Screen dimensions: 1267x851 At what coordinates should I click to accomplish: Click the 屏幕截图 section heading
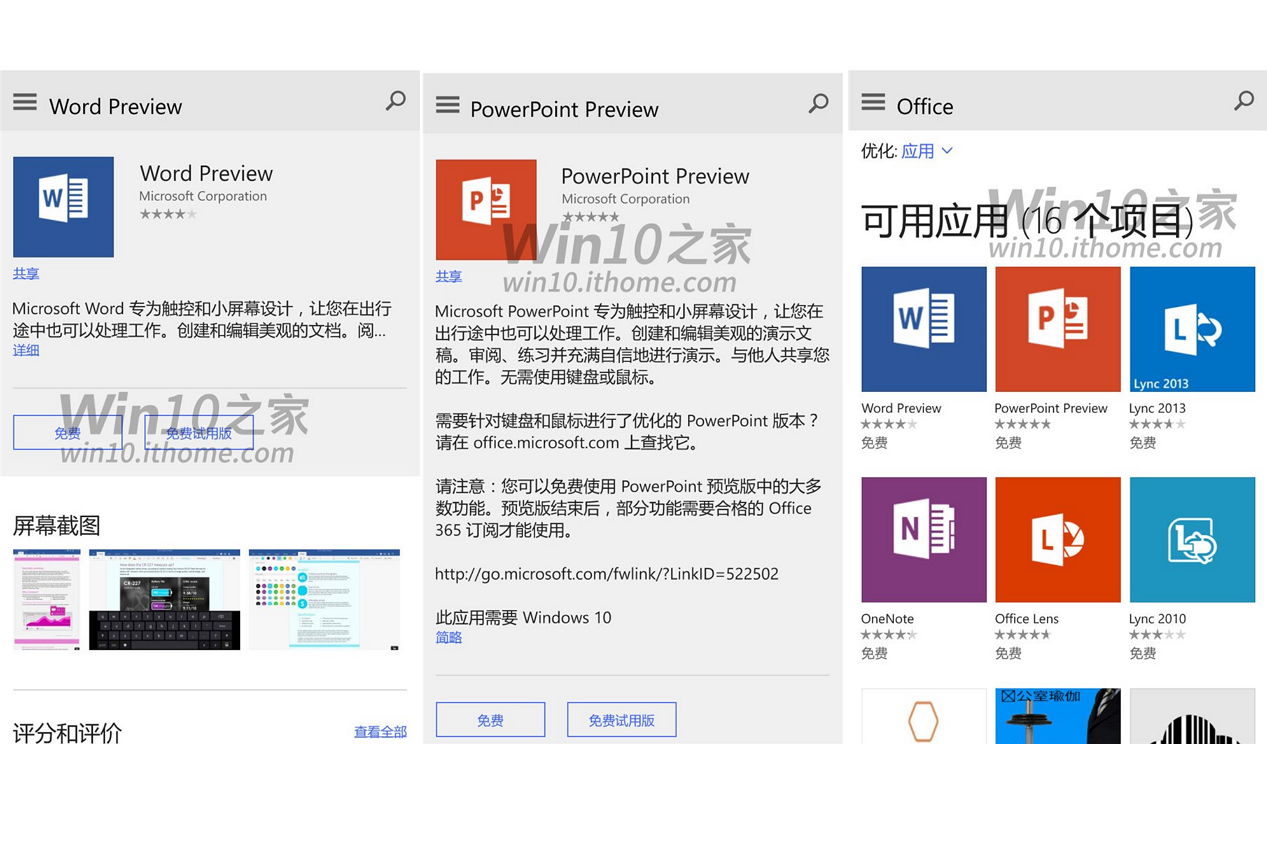click(57, 526)
